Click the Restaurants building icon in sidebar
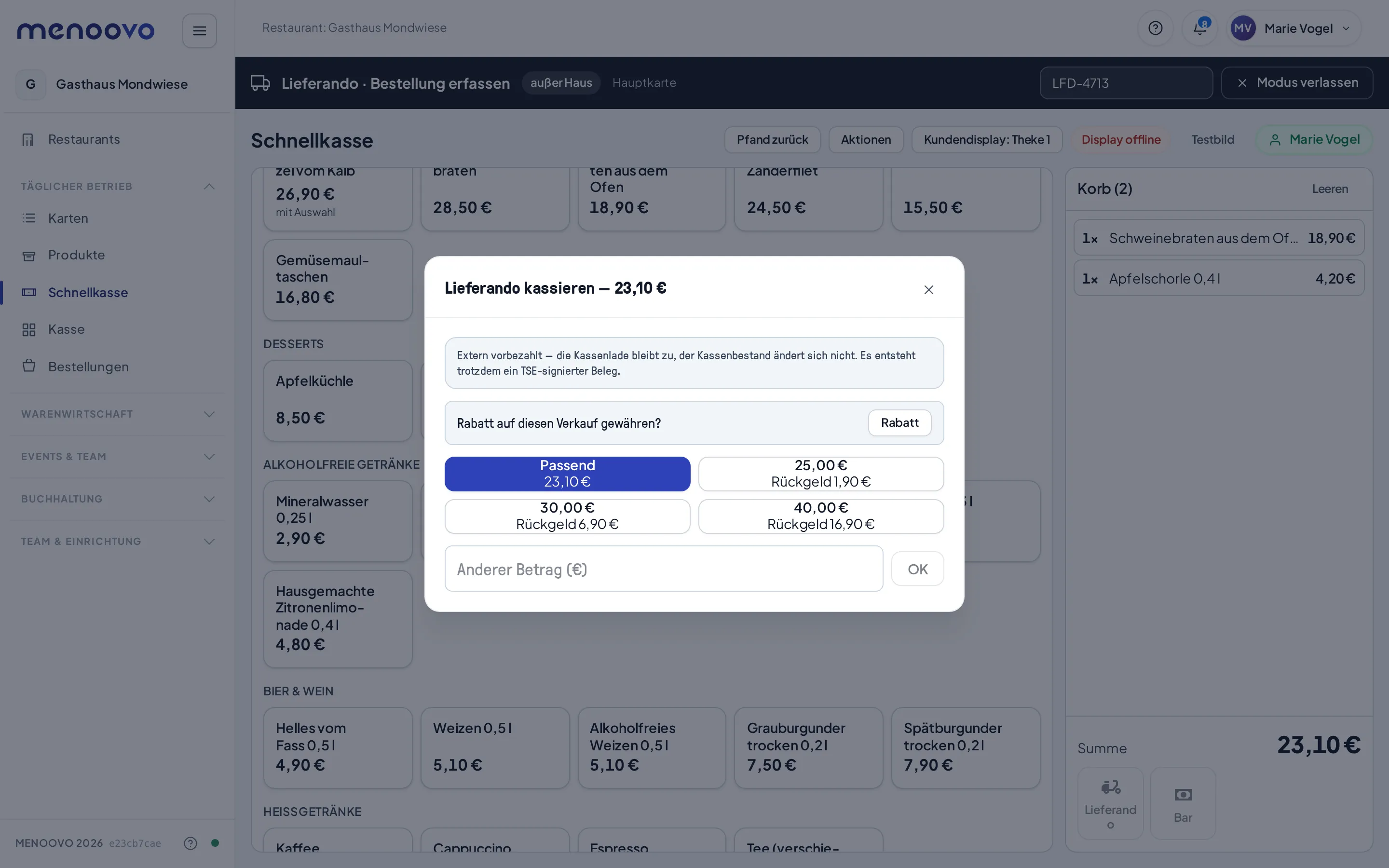1389x868 pixels. tap(28, 139)
